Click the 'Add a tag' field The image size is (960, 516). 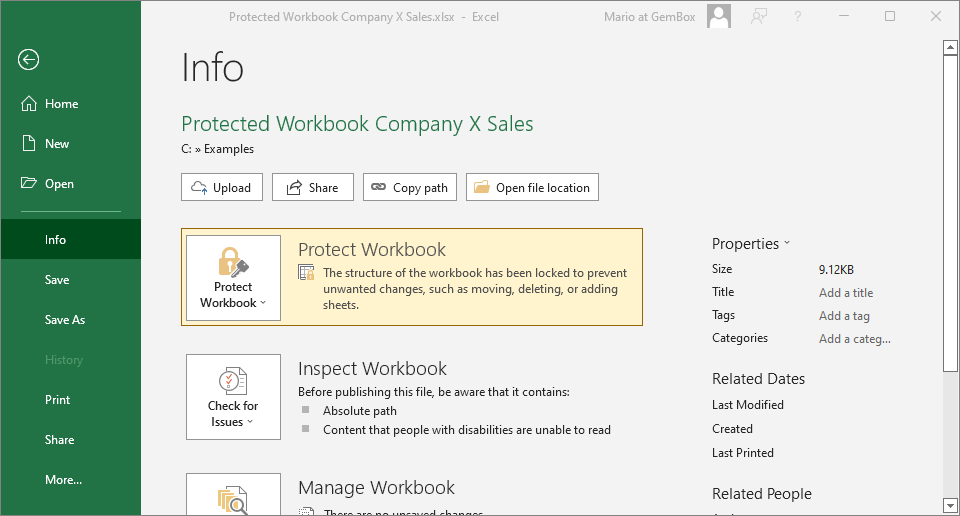pyautogui.click(x=844, y=316)
